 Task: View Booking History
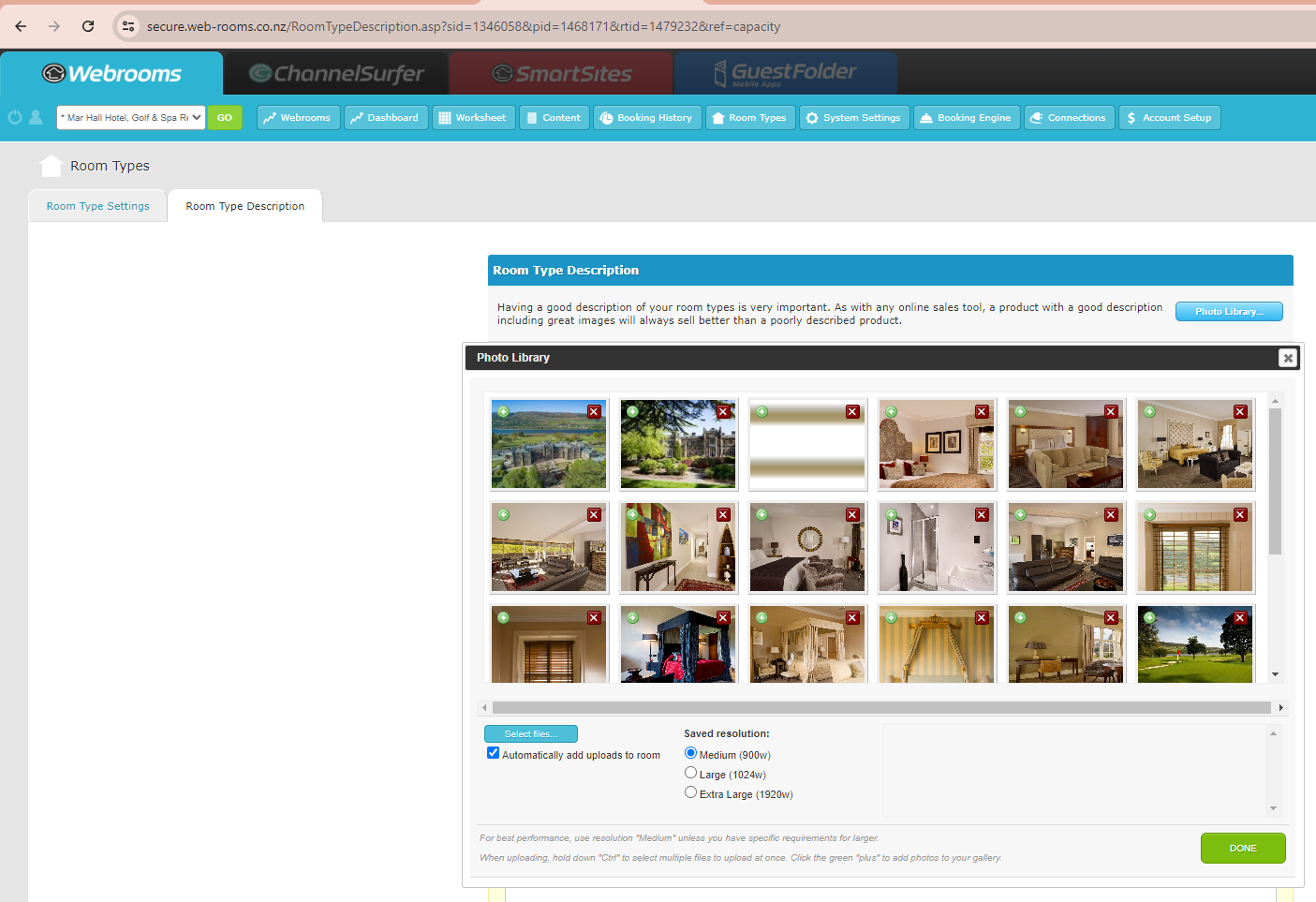pos(647,118)
